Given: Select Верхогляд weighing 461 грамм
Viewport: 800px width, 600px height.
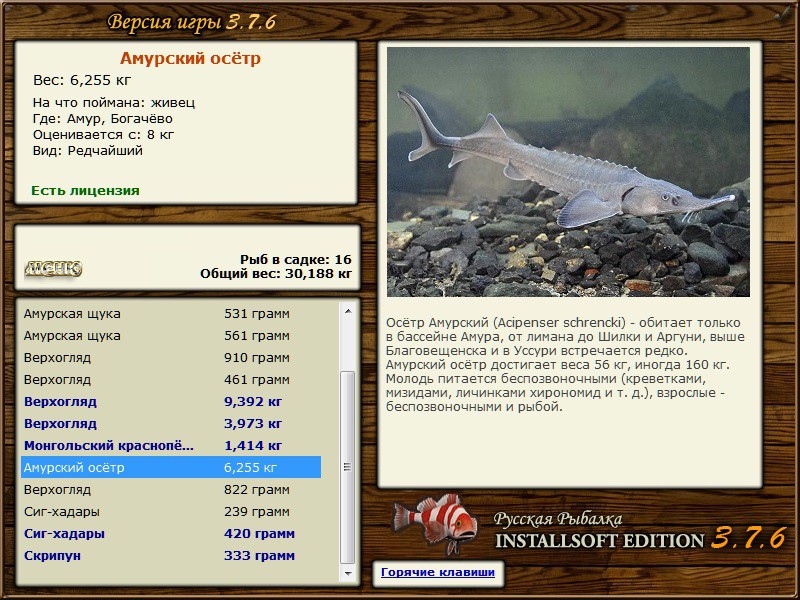Looking at the screenshot, I should pos(171,380).
